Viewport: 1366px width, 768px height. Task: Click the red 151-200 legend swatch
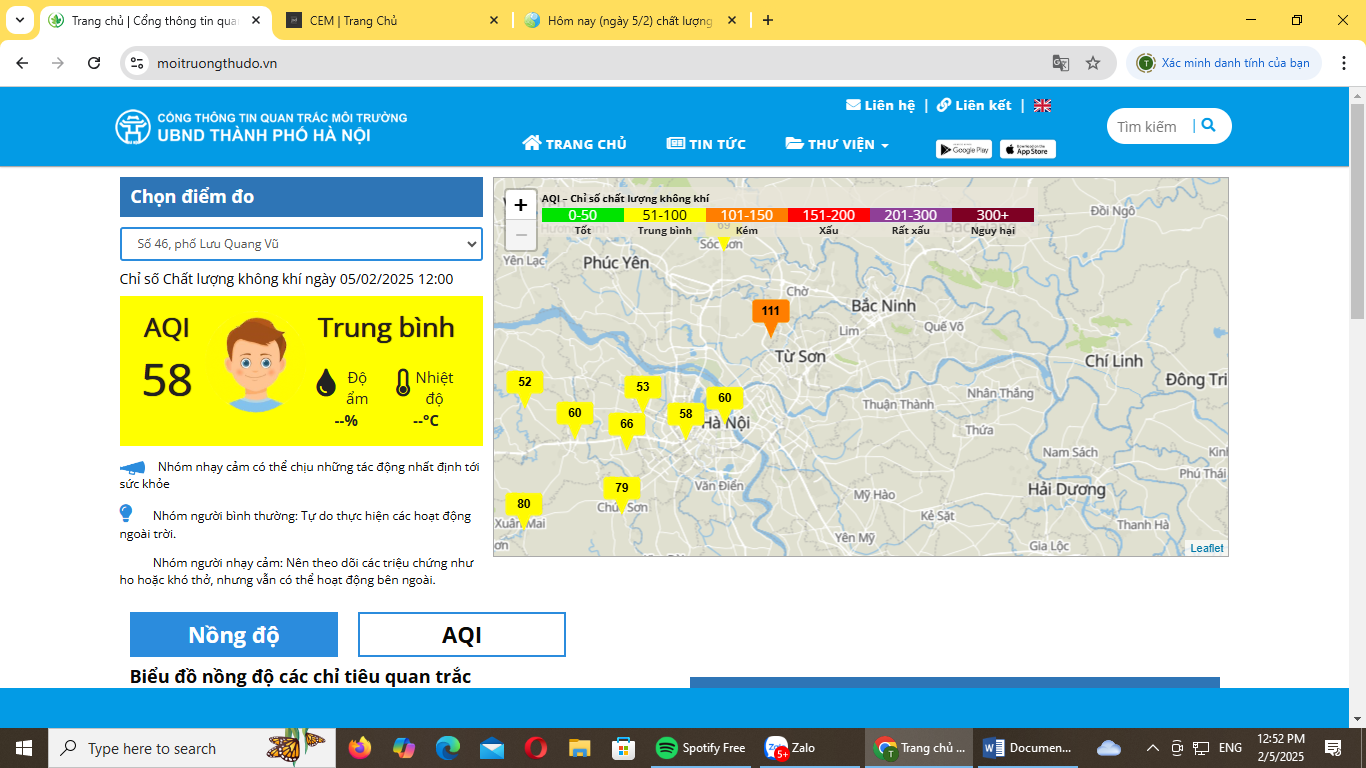click(828, 215)
